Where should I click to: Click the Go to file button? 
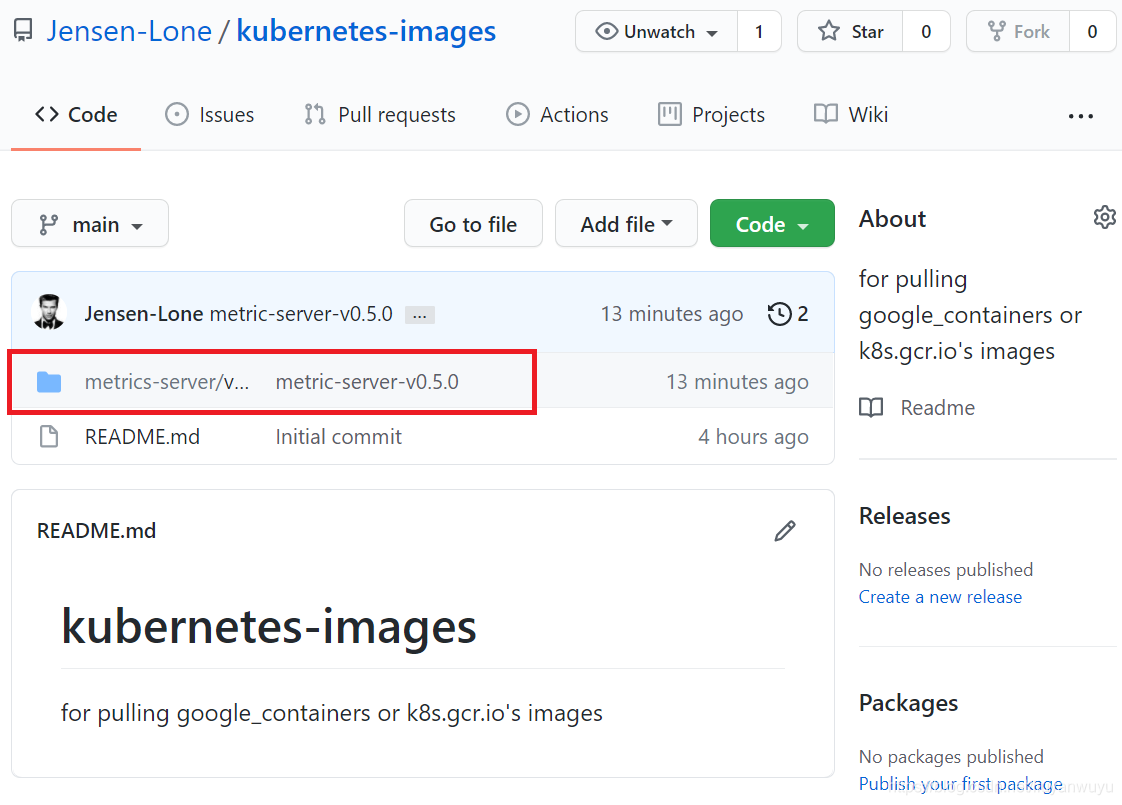click(x=473, y=224)
